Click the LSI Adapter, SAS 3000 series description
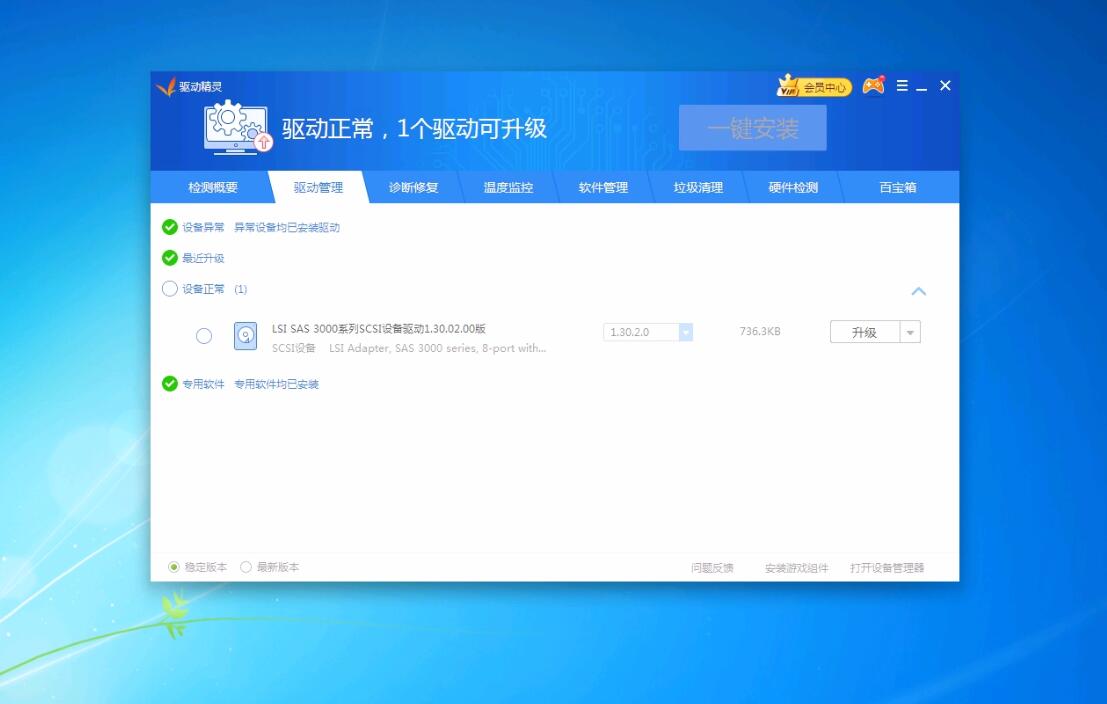The image size is (1107, 704). point(437,348)
